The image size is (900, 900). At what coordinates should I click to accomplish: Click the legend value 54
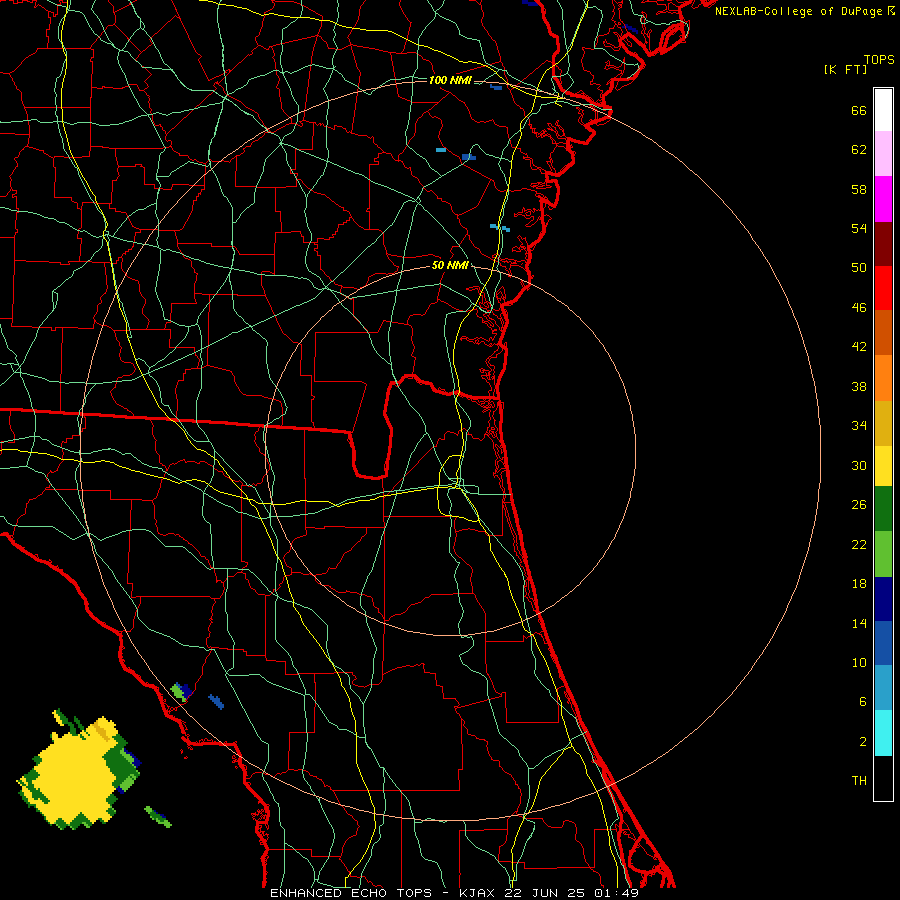(859, 228)
